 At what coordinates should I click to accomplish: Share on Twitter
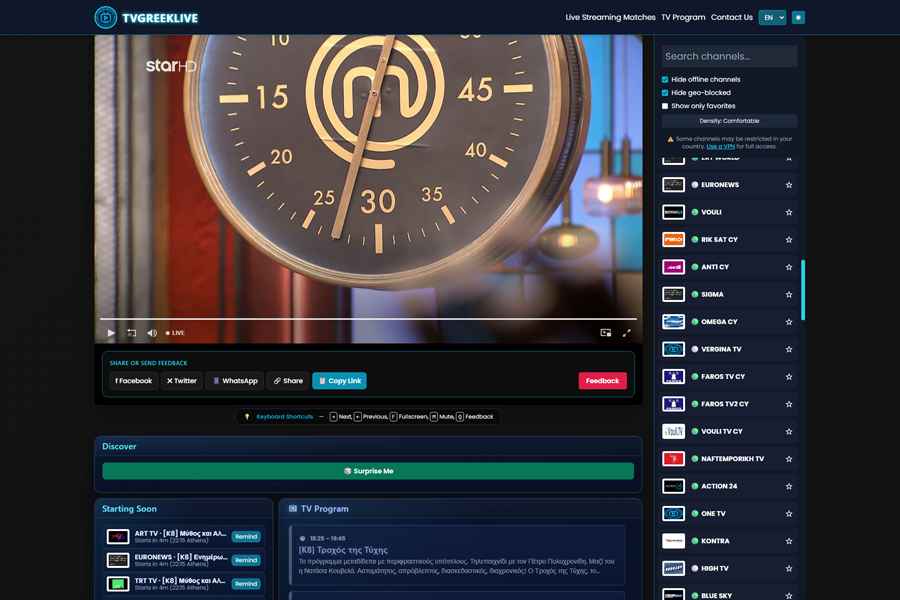coord(181,381)
